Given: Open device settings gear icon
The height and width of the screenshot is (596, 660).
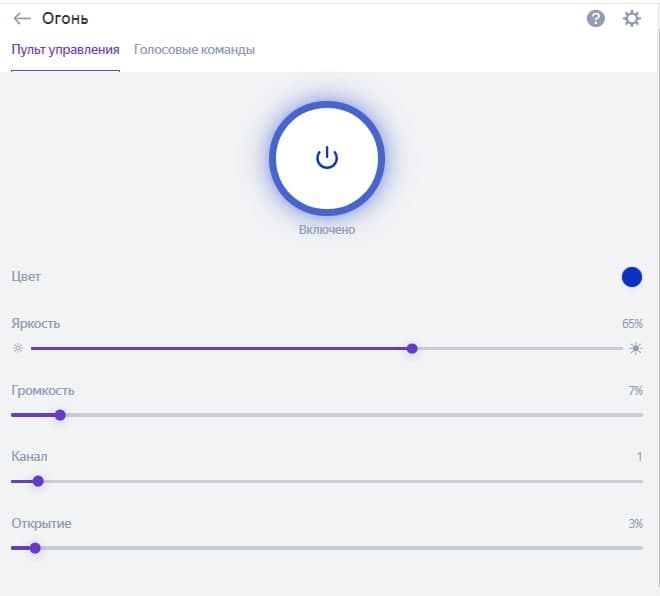Looking at the screenshot, I should 631,19.
